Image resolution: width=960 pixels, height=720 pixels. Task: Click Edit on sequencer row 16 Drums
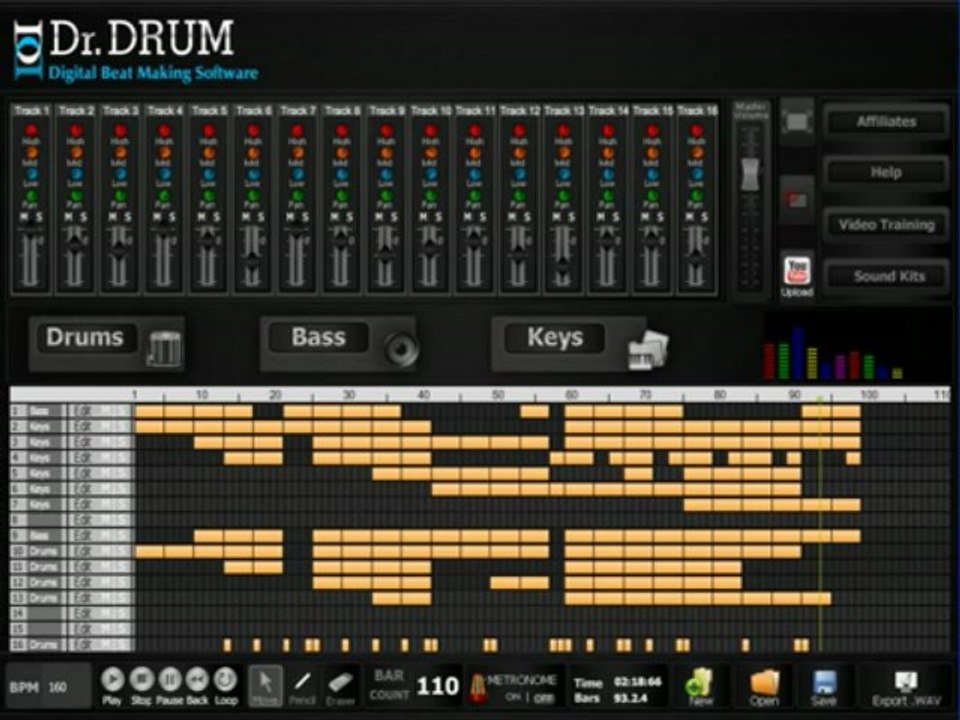point(84,645)
